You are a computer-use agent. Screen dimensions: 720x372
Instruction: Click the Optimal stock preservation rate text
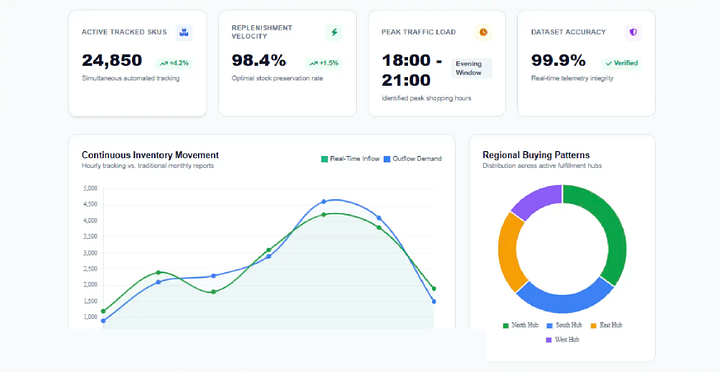pyautogui.click(x=277, y=79)
